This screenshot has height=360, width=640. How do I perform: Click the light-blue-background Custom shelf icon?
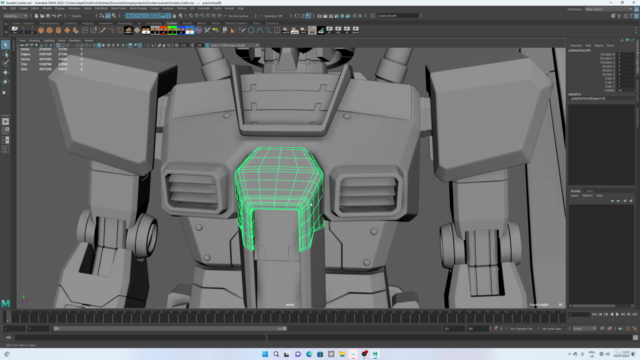click(x=190, y=30)
